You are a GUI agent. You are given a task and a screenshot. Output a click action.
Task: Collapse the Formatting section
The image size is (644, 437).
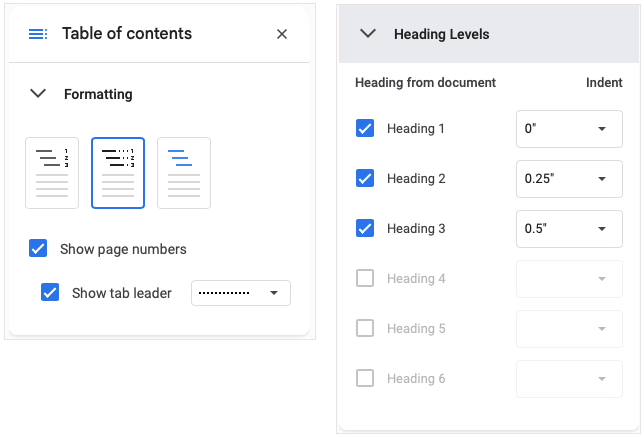coord(38,94)
